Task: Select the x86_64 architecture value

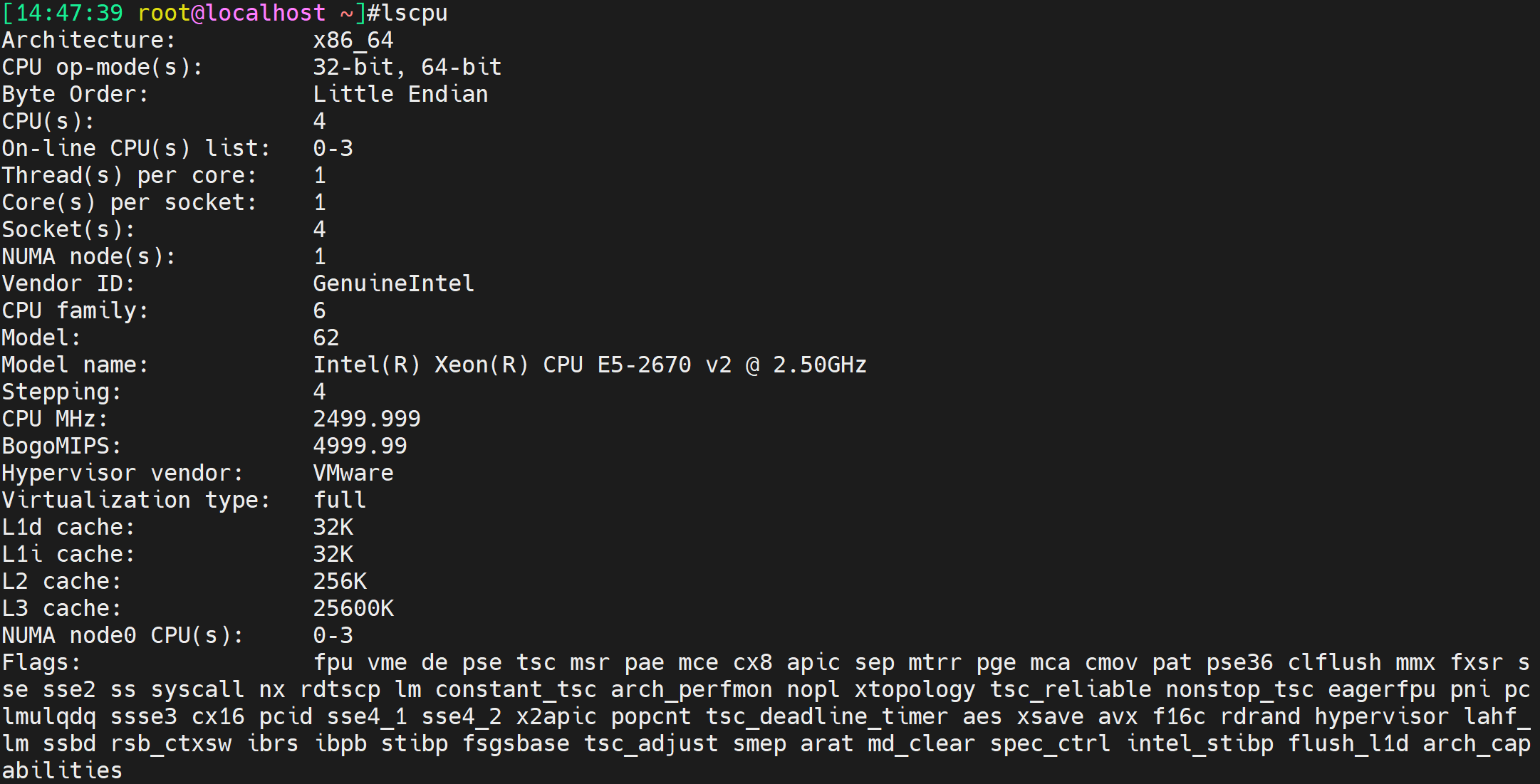Action: [x=353, y=41]
